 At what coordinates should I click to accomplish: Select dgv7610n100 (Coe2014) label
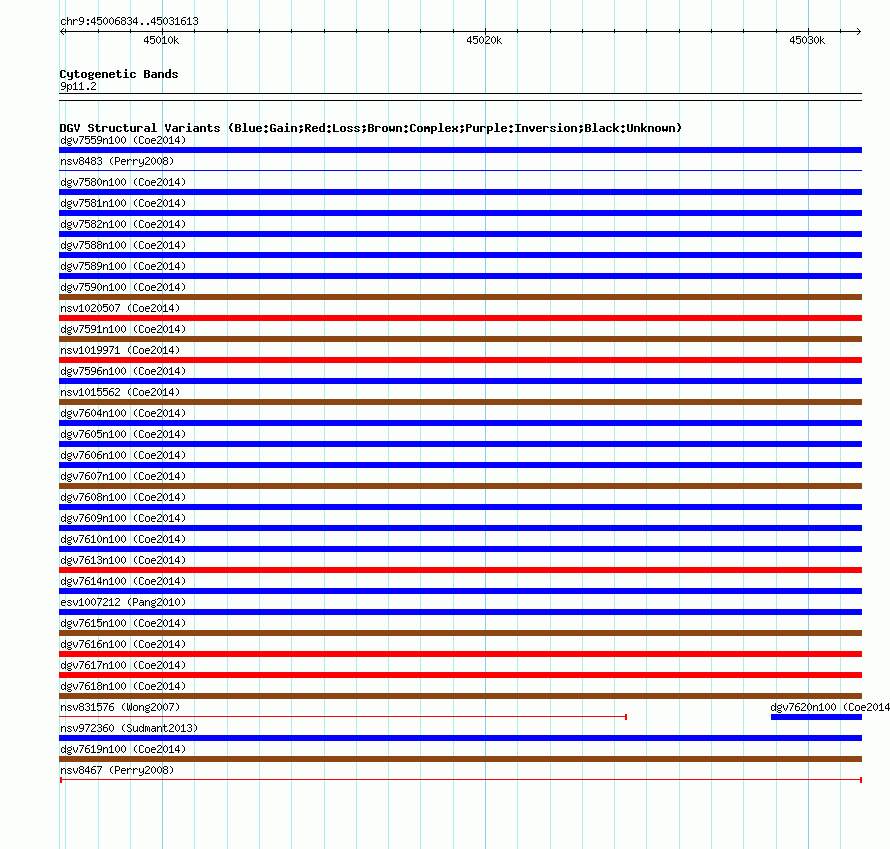[123, 539]
